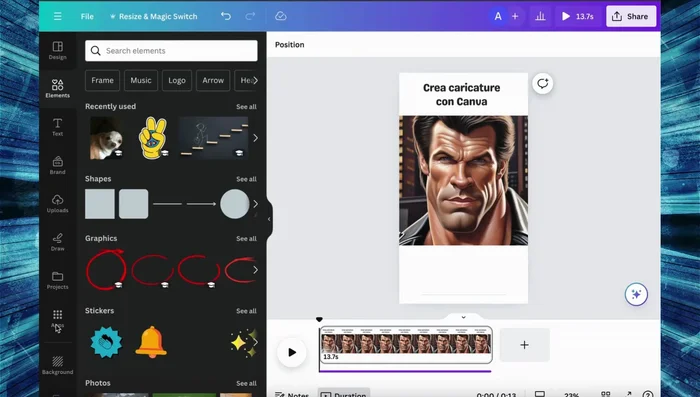Image resolution: width=700 pixels, height=397 pixels.
Task: Open the Design side tab
Action: 58,50
